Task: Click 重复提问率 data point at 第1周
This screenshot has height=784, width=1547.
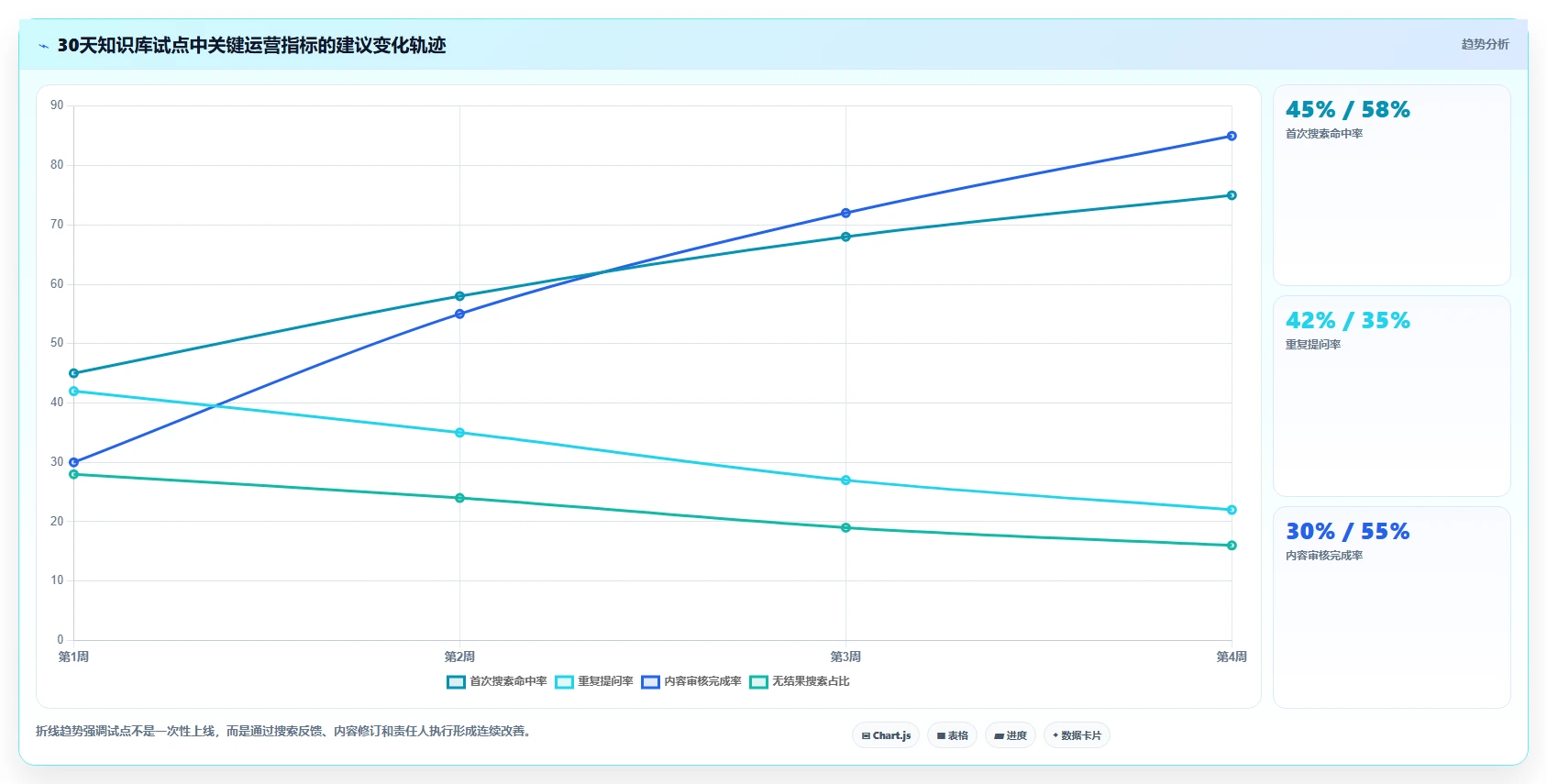Action: pos(73,392)
